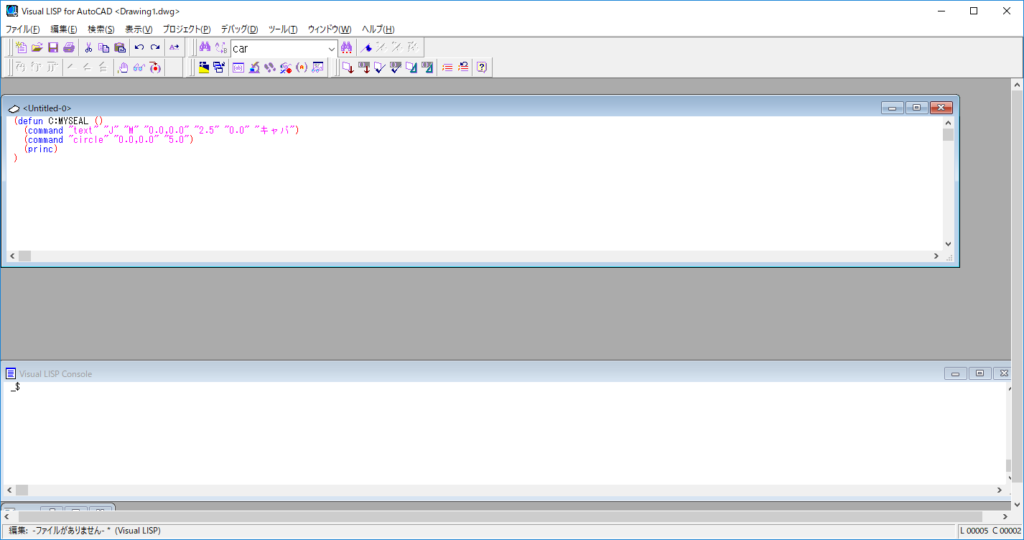Image resolution: width=1024 pixels, height=540 pixels.
Task: Load the active edit window icon
Action: (348, 67)
